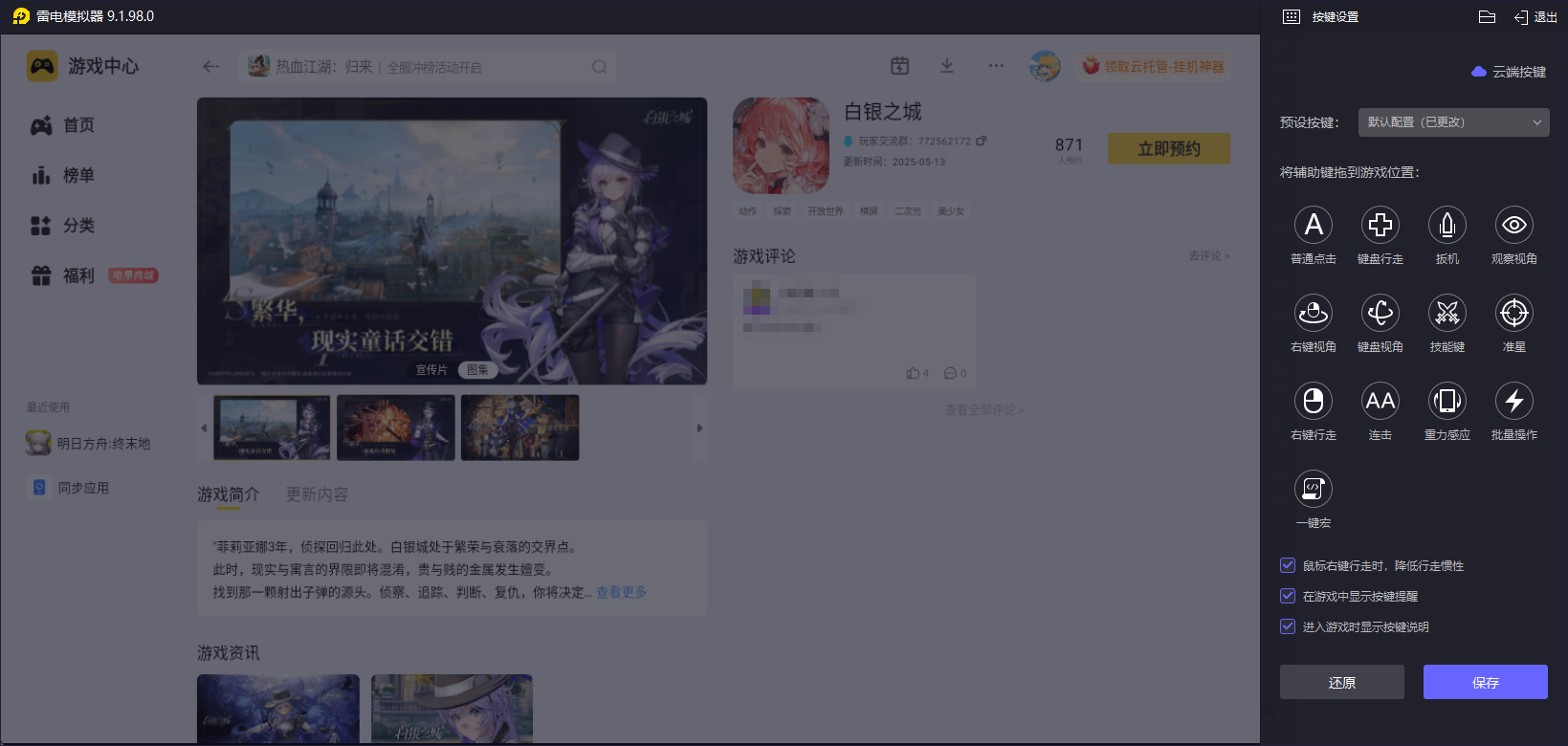Pick the 扳机 trigger key icon
The image size is (1568, 746).
(x=1447, y=225)
